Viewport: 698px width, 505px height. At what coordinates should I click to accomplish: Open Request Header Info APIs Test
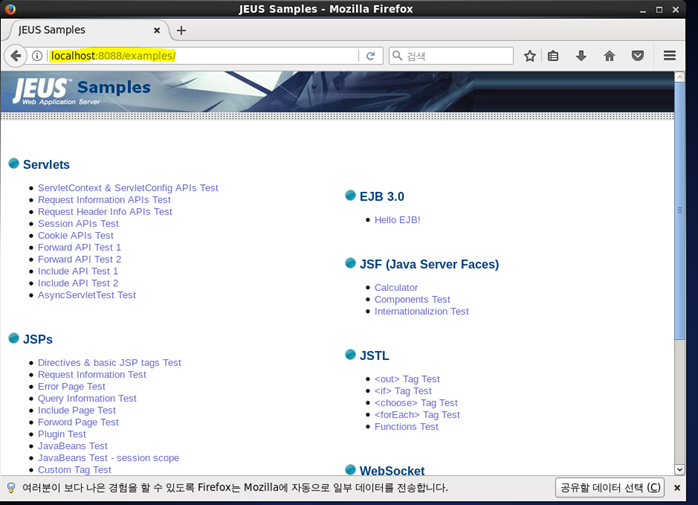click(105, 212)
